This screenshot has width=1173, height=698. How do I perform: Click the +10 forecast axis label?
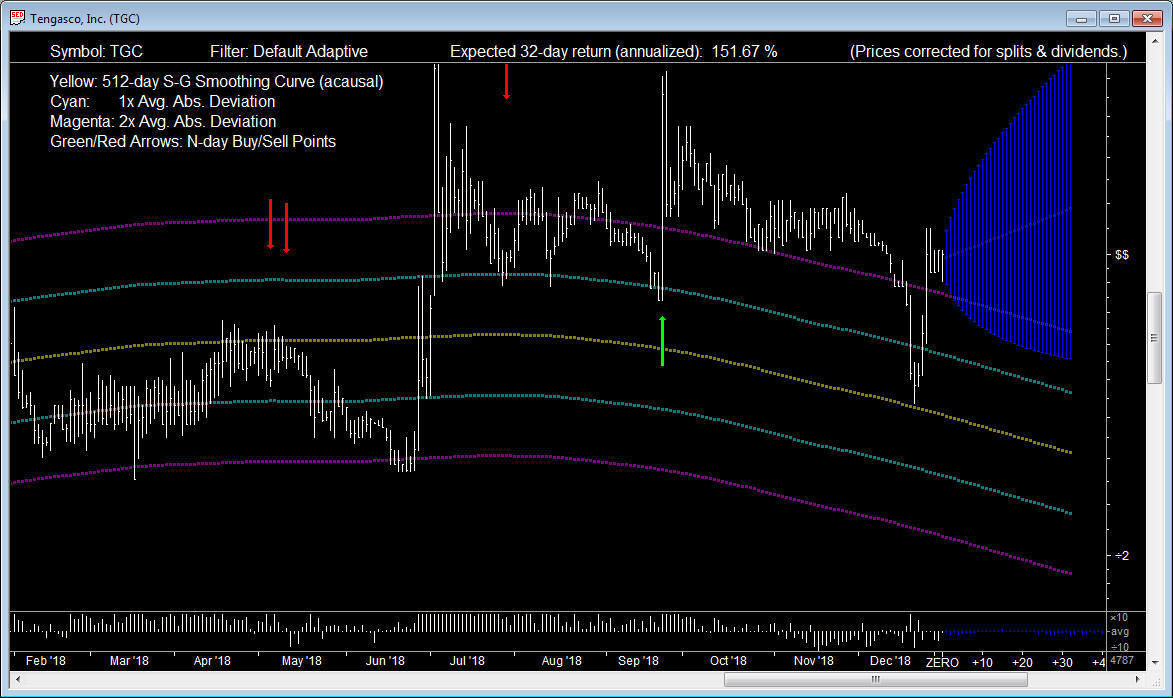click(982, 662)
